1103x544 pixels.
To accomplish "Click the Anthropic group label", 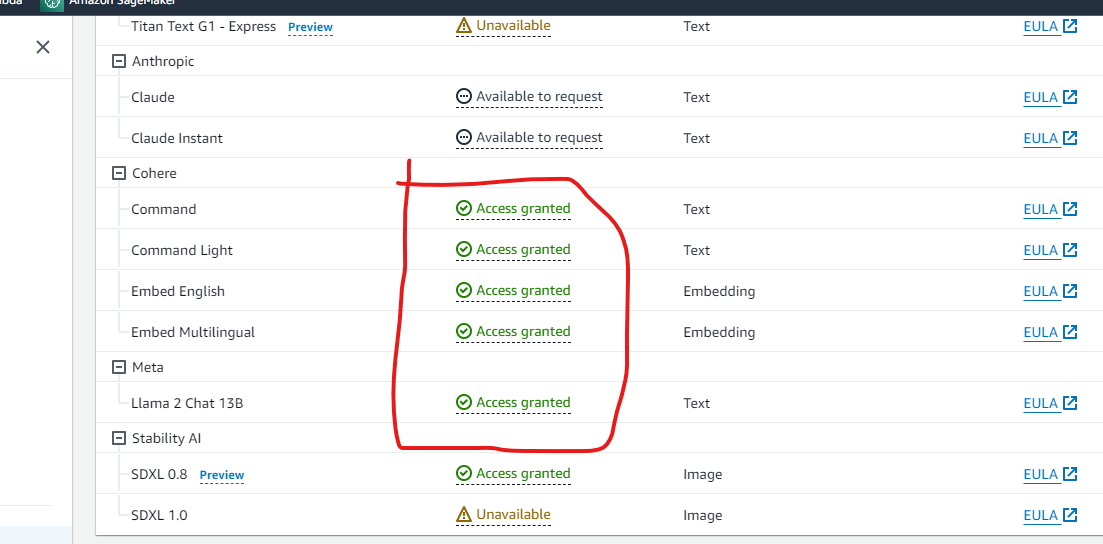I will (x=163, y=61).
